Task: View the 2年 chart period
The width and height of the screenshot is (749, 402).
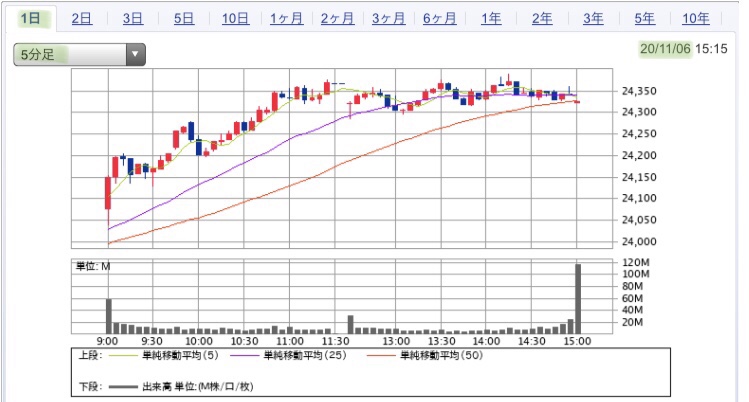Action: coord(542,19)
